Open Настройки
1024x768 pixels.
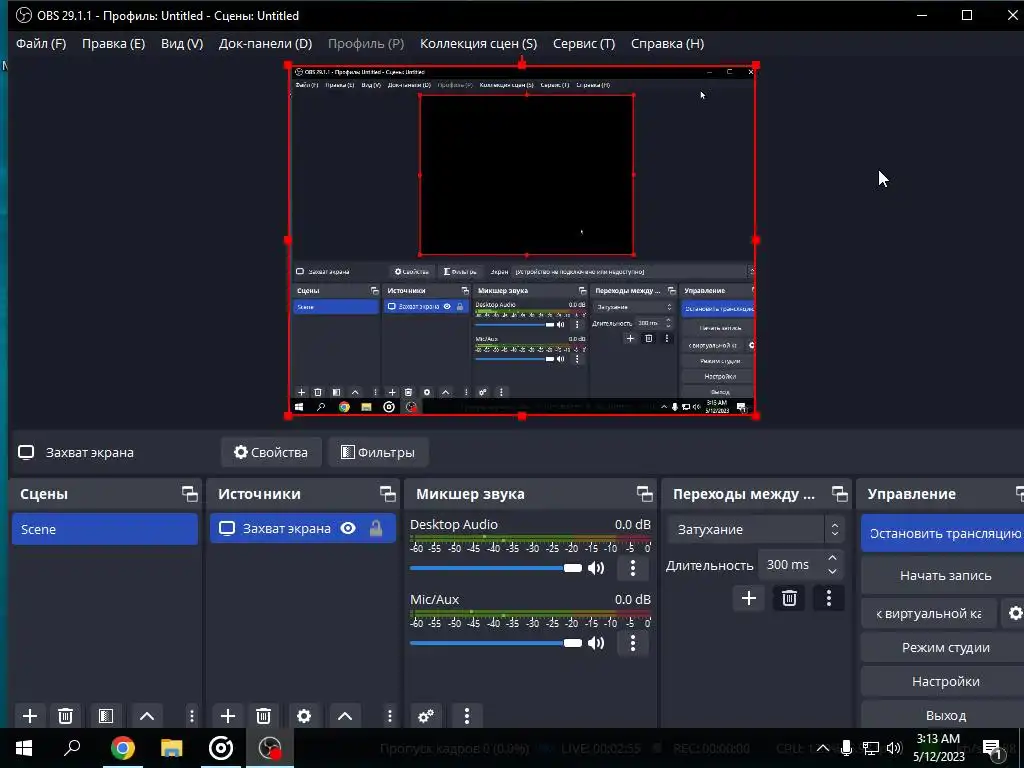click(x=942, y=682)
